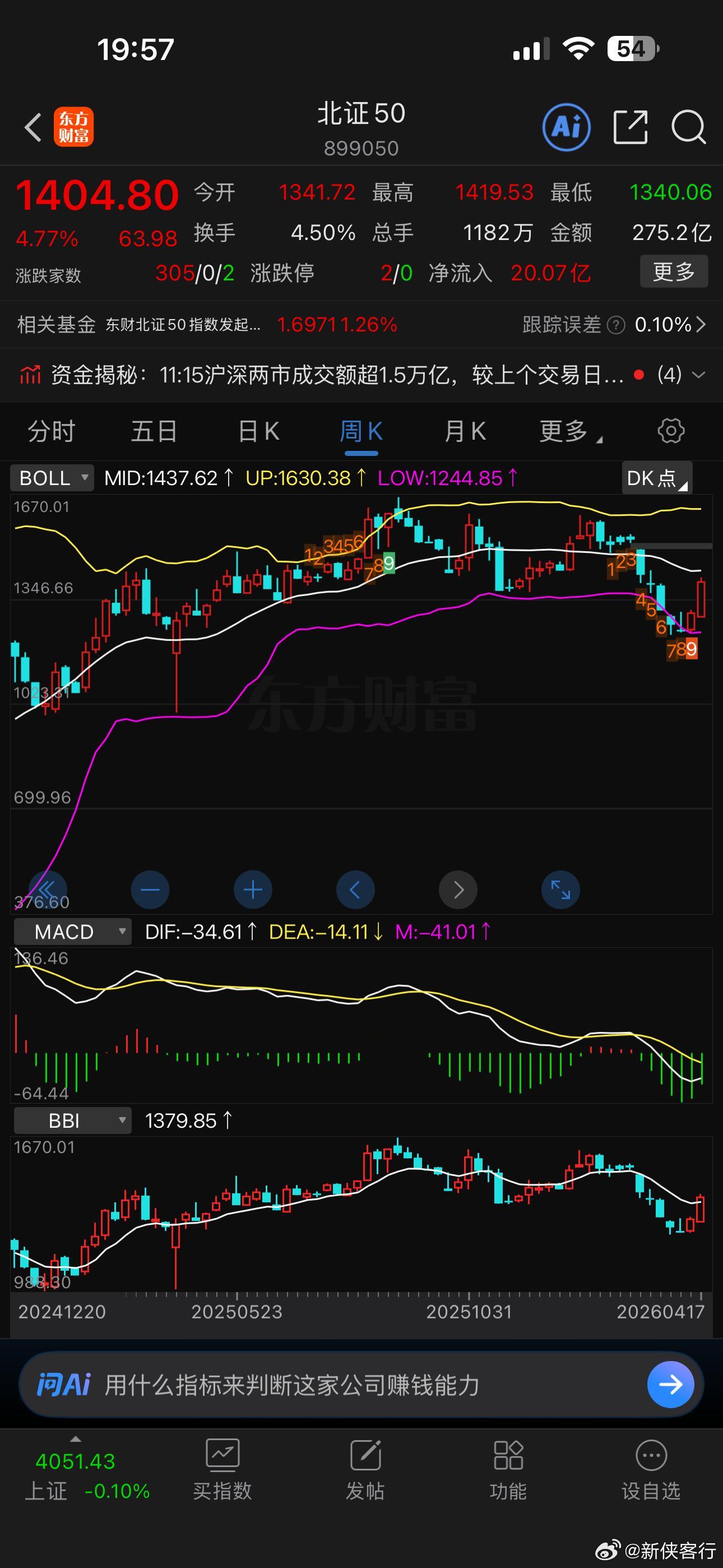The height and width of the screenshot is (1568, 723).
Task: Open the 功能 functions icon
Action: (x=508, y=1456)
